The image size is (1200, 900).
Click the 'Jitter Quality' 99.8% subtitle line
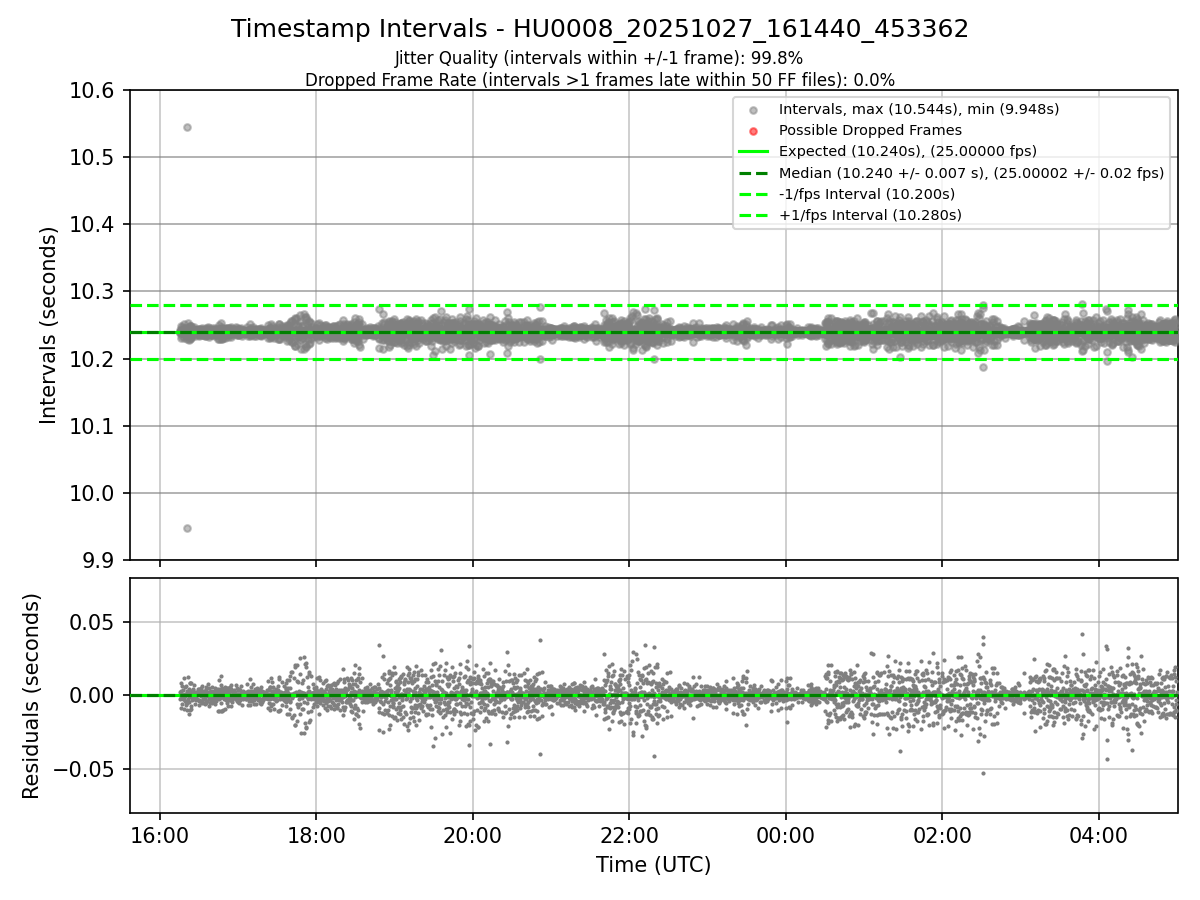(599, 58)
